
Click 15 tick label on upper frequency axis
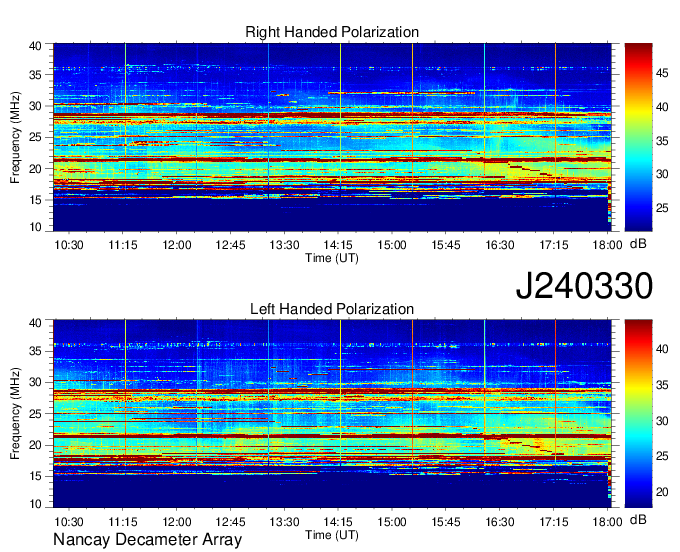pos(36,200)
